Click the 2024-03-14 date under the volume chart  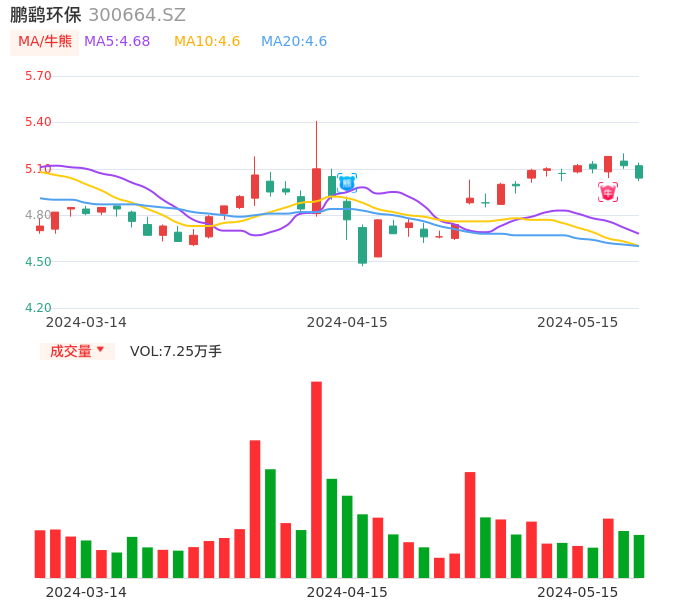click(x=86, y=592)
